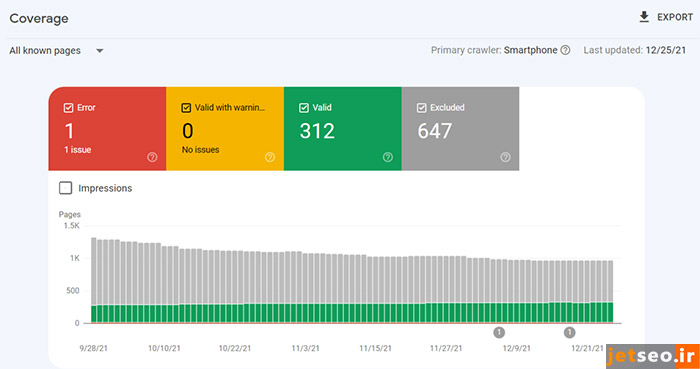
Task: Click annotation marker near 12/21/21
Action: (569, 332)
